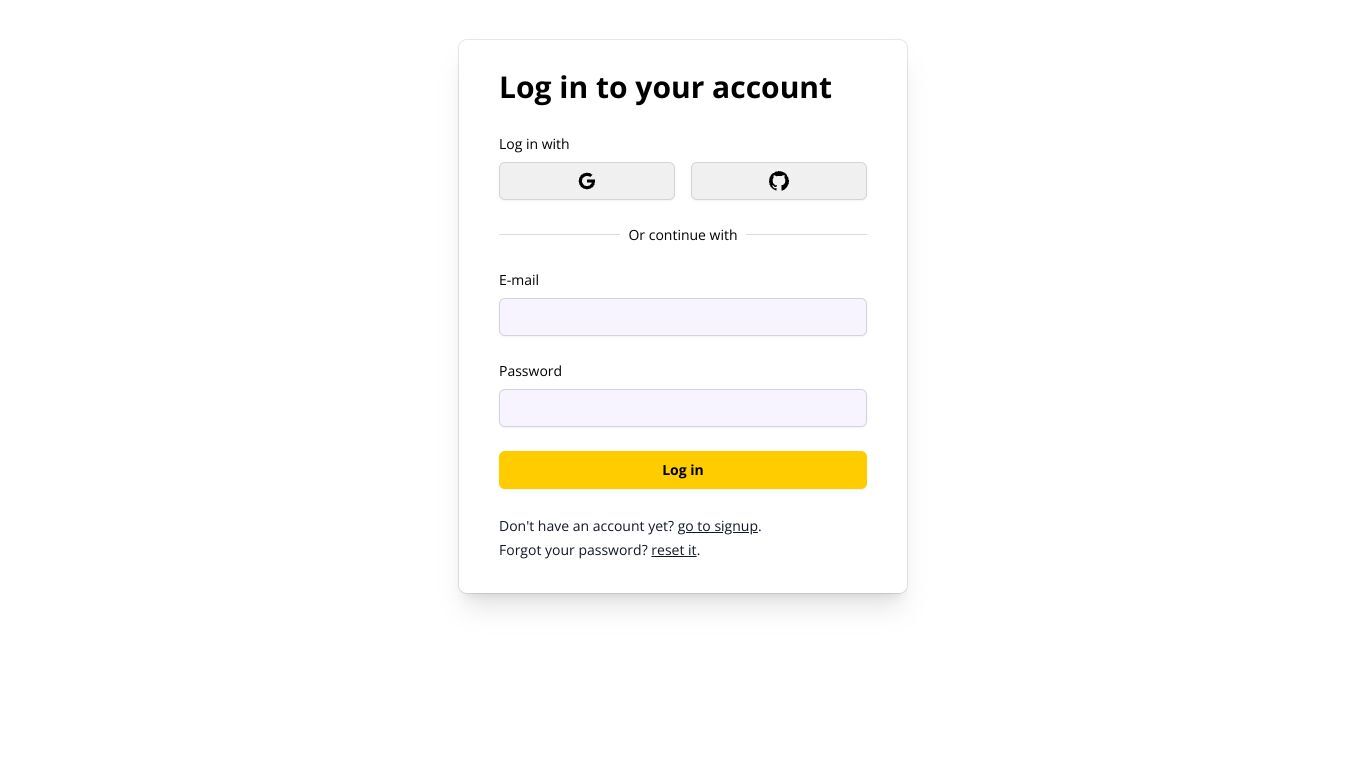Click the Log in to your account heading
The image size is (1366, 768).
[665, 87]
